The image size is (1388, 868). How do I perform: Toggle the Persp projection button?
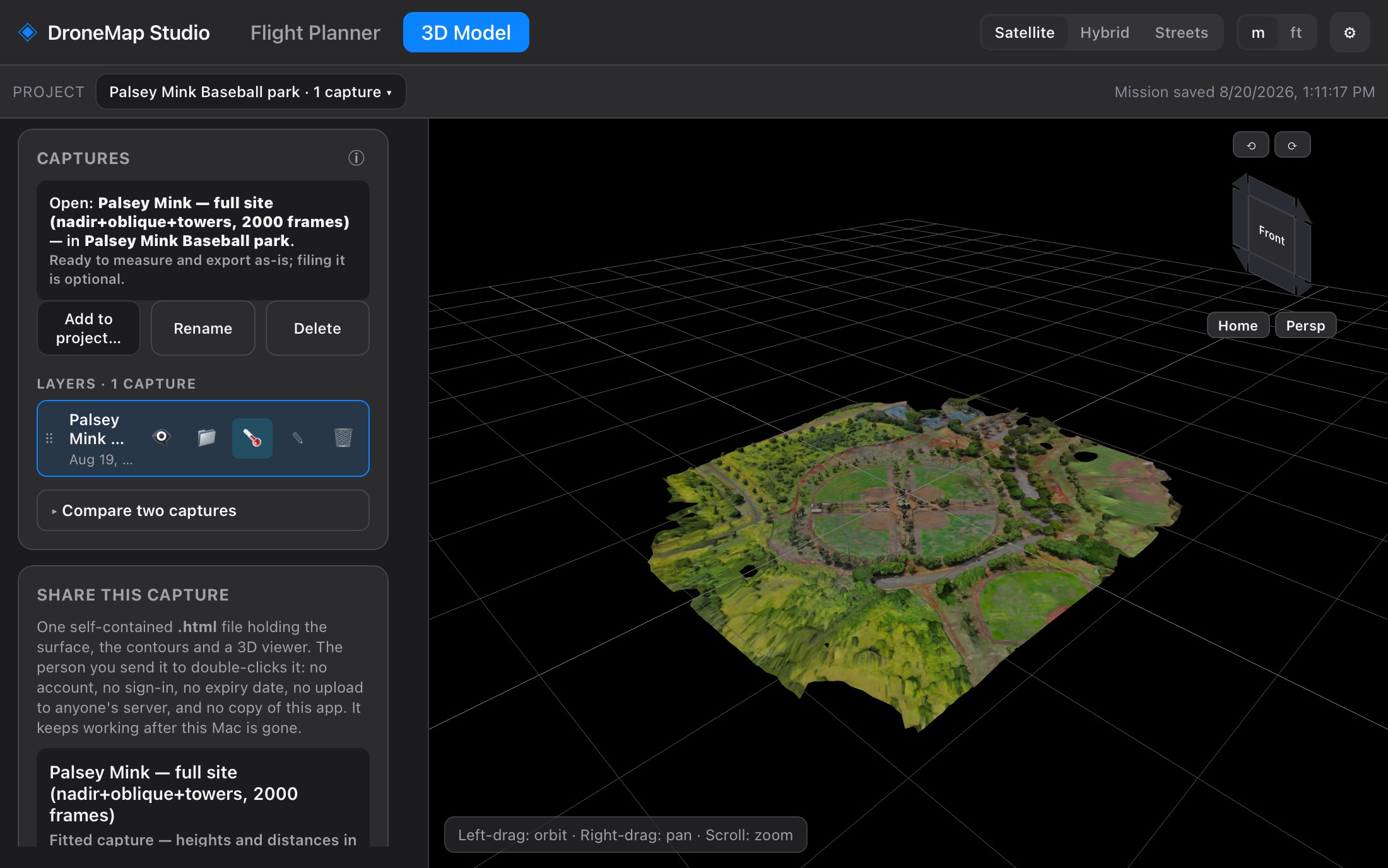click(x=1305, y=325)
